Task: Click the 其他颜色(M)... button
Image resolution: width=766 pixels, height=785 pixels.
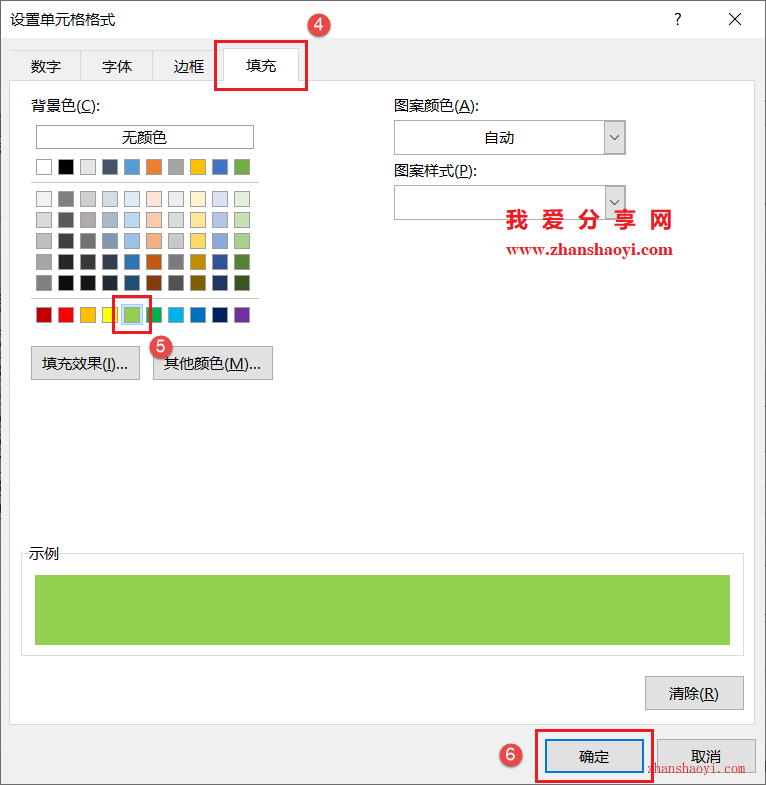Action: pos(213,363)
